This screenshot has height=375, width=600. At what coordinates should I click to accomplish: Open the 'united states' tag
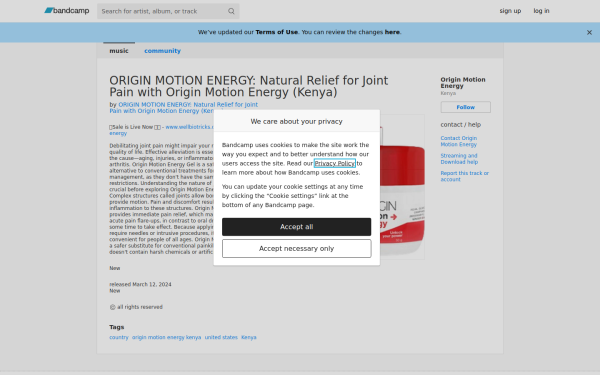221,338
